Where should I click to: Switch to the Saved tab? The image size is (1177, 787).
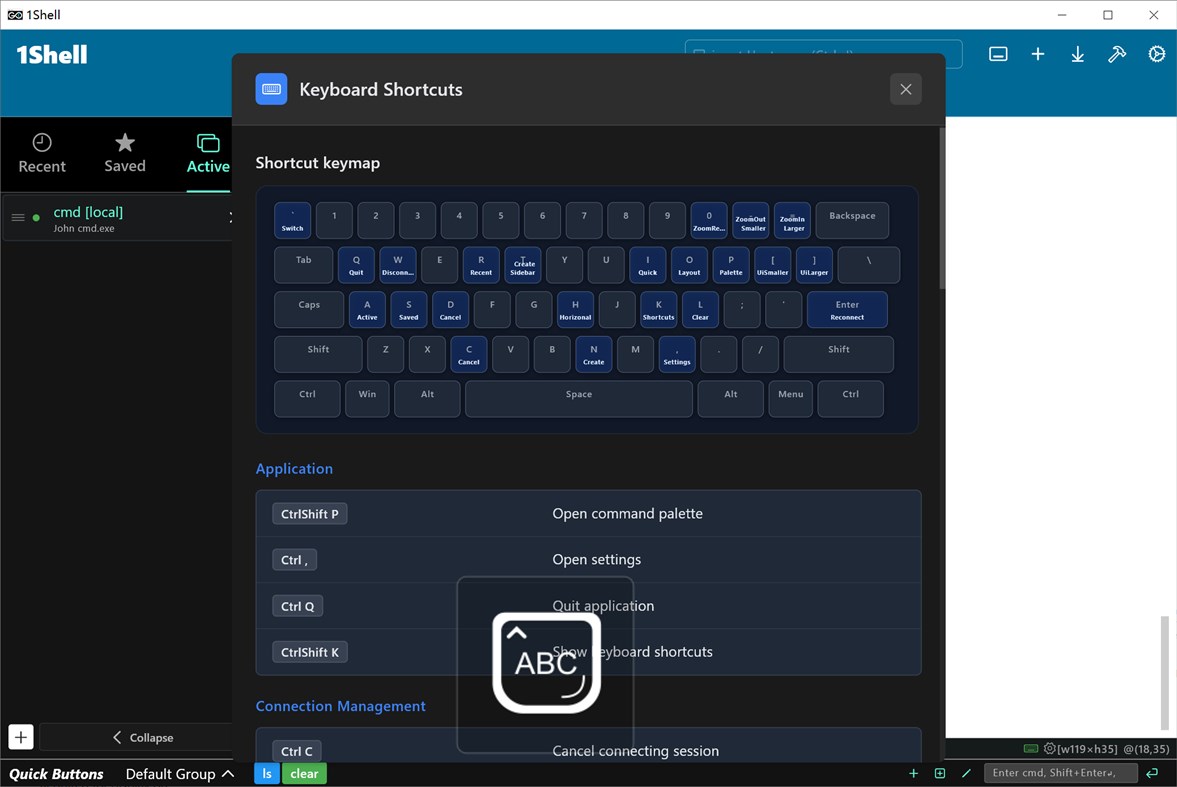click(125, 154)
